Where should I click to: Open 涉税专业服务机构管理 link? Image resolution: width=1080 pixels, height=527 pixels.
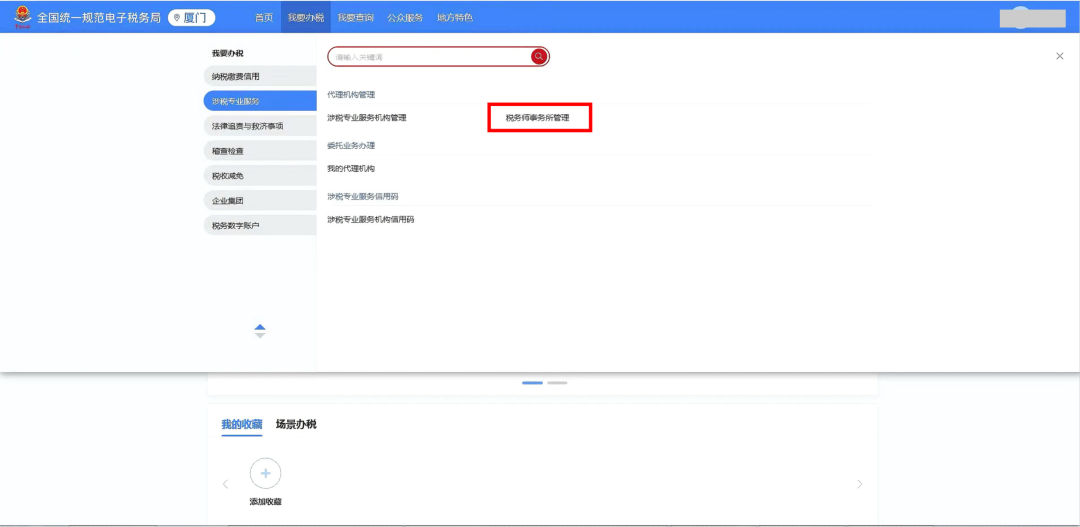click(366, 118)
